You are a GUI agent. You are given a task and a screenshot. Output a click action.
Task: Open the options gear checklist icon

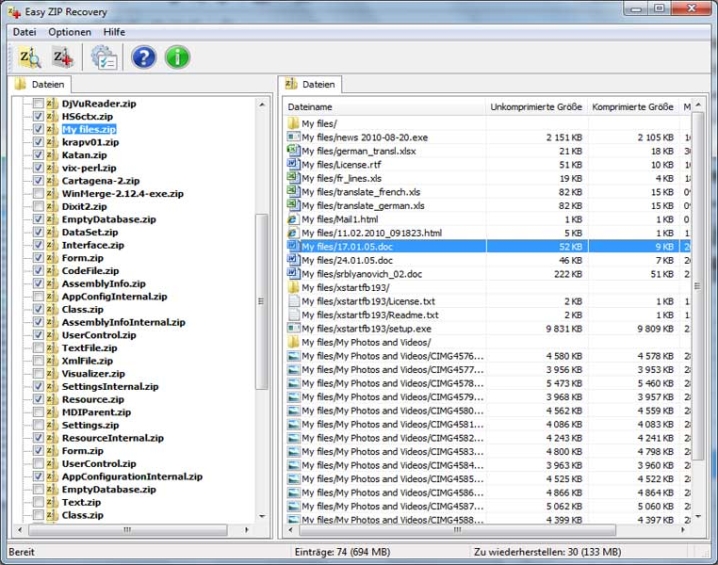point(103,57)
